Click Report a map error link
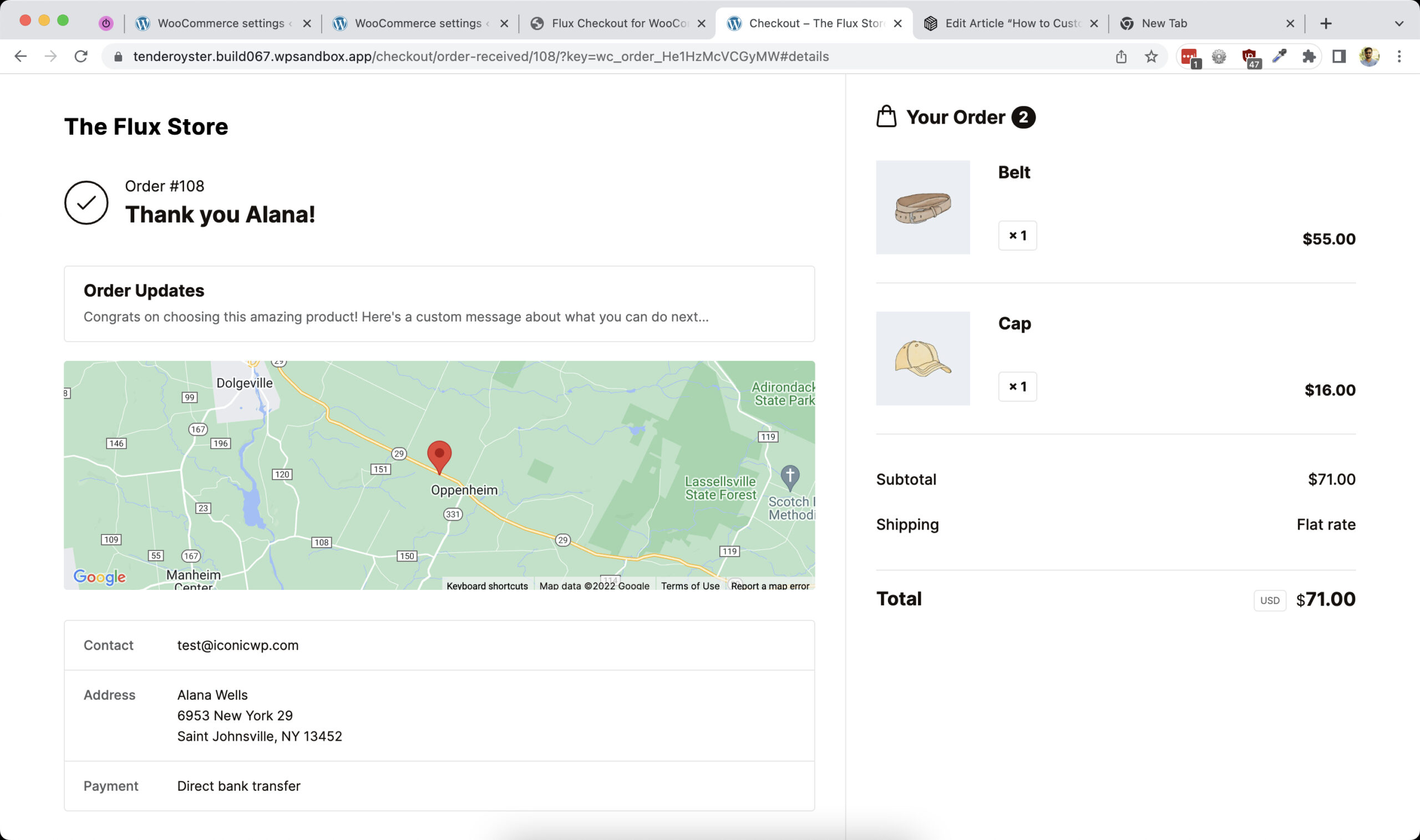1420x840 pixels. pyautogui.click(x=769, y=586)
